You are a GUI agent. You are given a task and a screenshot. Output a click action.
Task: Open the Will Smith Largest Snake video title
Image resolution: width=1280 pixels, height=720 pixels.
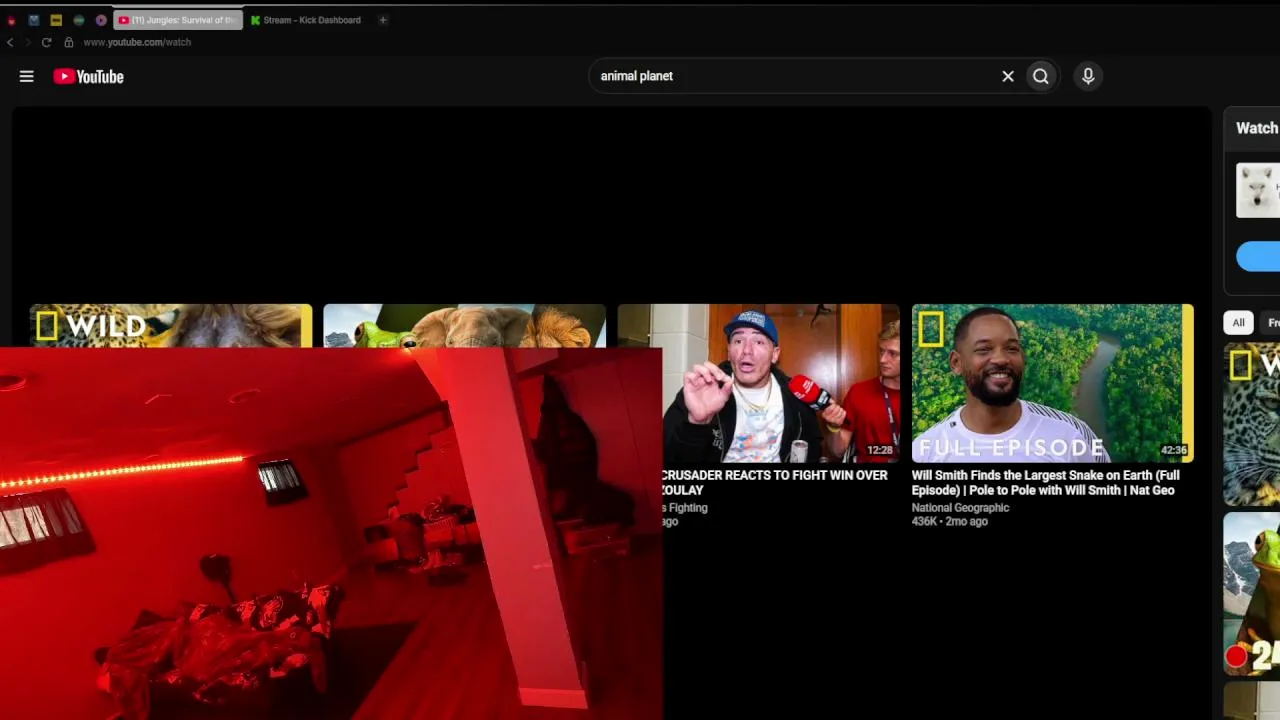point(1046,483)
